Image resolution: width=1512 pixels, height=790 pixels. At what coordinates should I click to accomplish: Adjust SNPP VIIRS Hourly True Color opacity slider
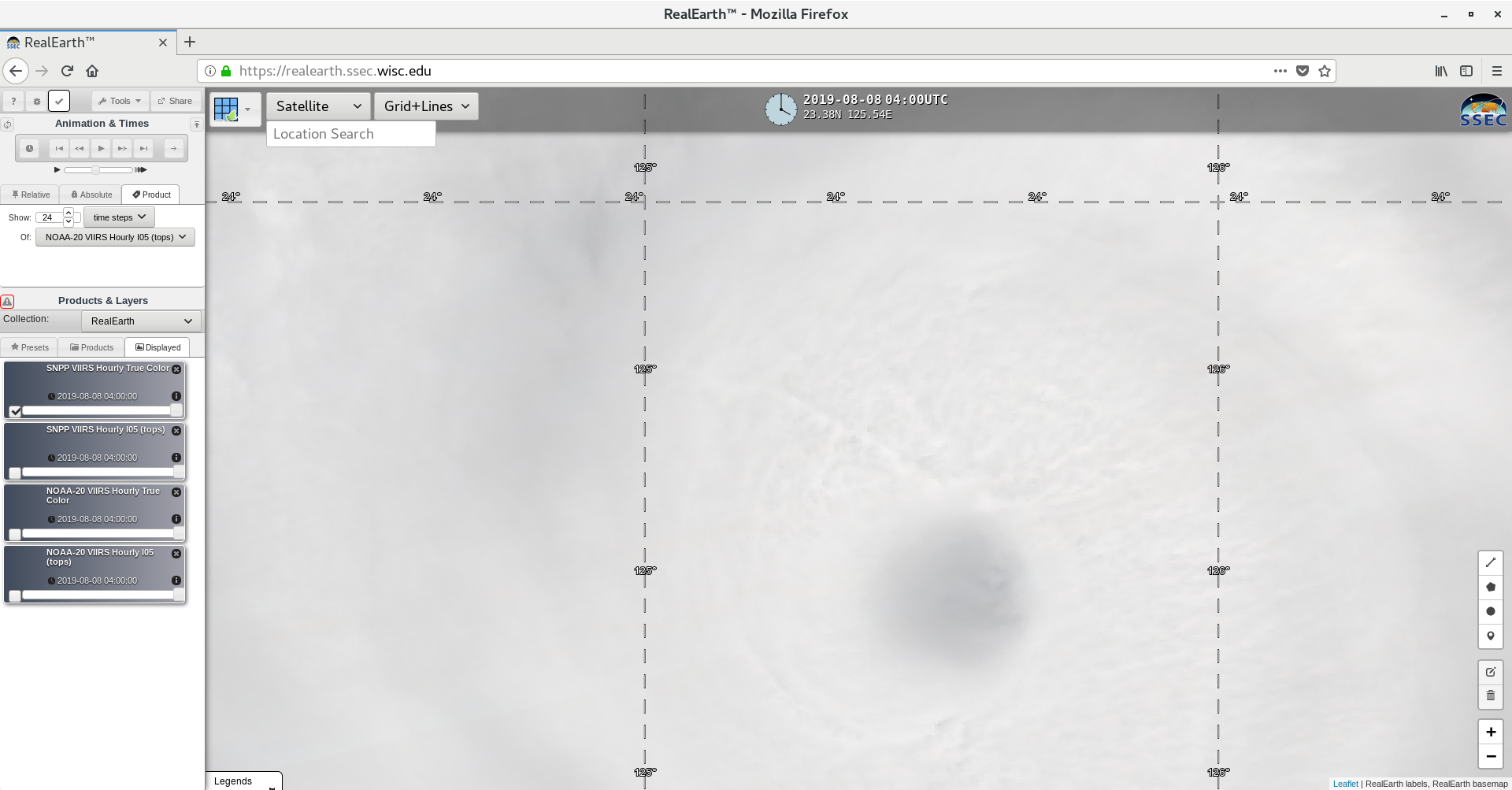(x=102, y=410)
